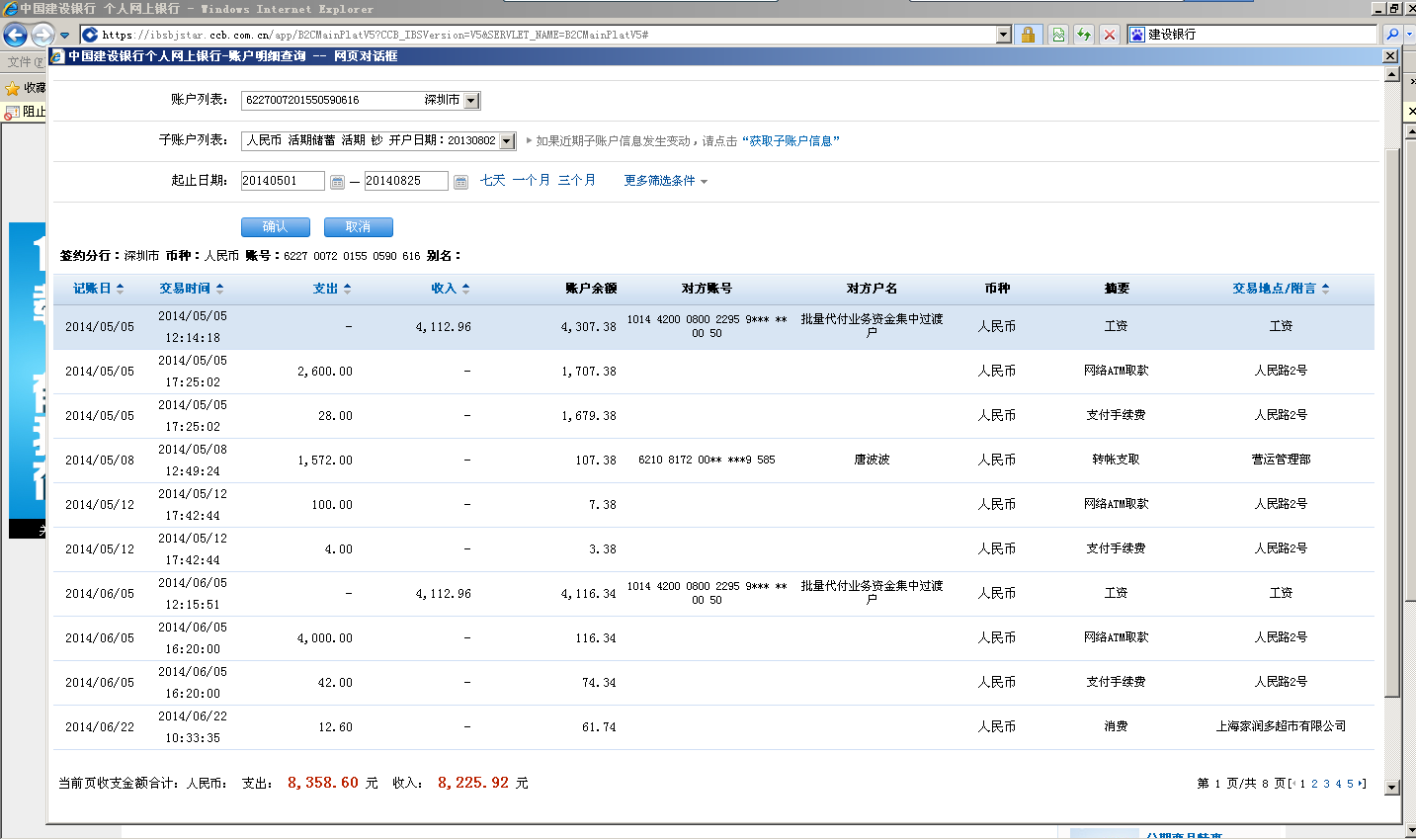This screenshot has height=840, width=1416.
Task: Click the refresh icon in address bar
Action: click(1084, 35)
